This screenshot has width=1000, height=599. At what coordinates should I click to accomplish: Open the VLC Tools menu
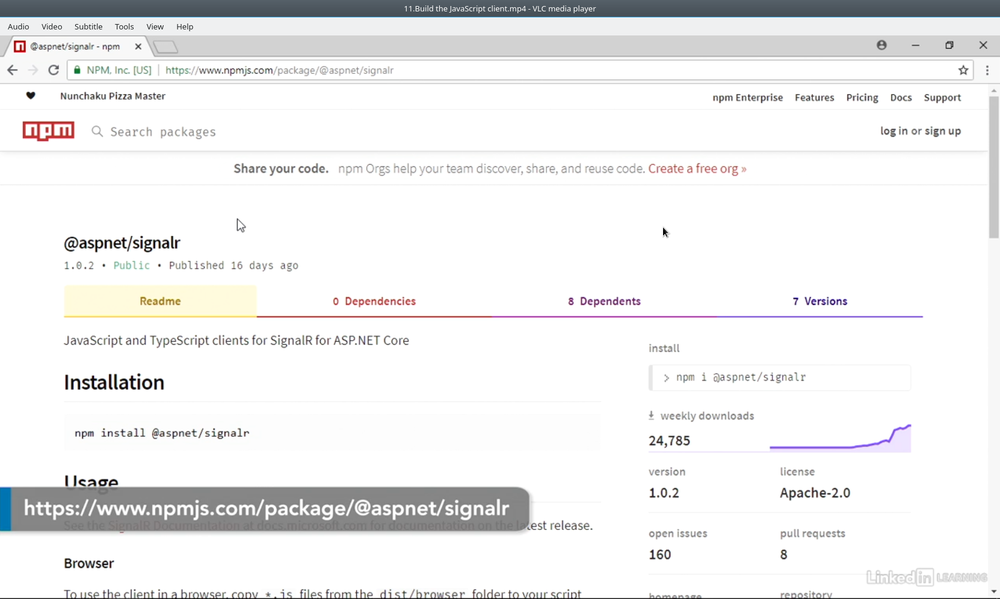pyautogui.click(x=124, y=27)
